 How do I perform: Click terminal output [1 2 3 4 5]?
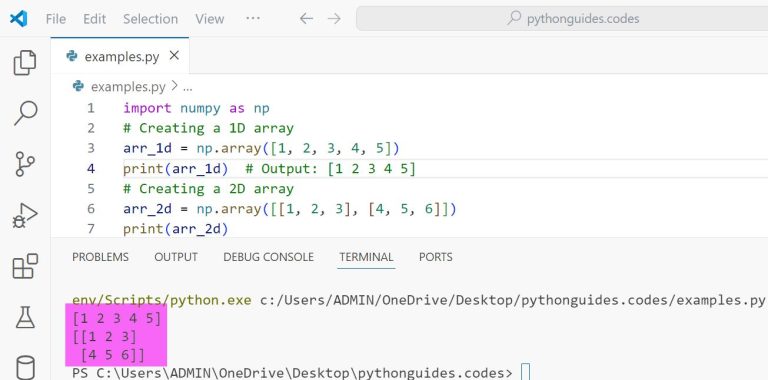point(117,319)
